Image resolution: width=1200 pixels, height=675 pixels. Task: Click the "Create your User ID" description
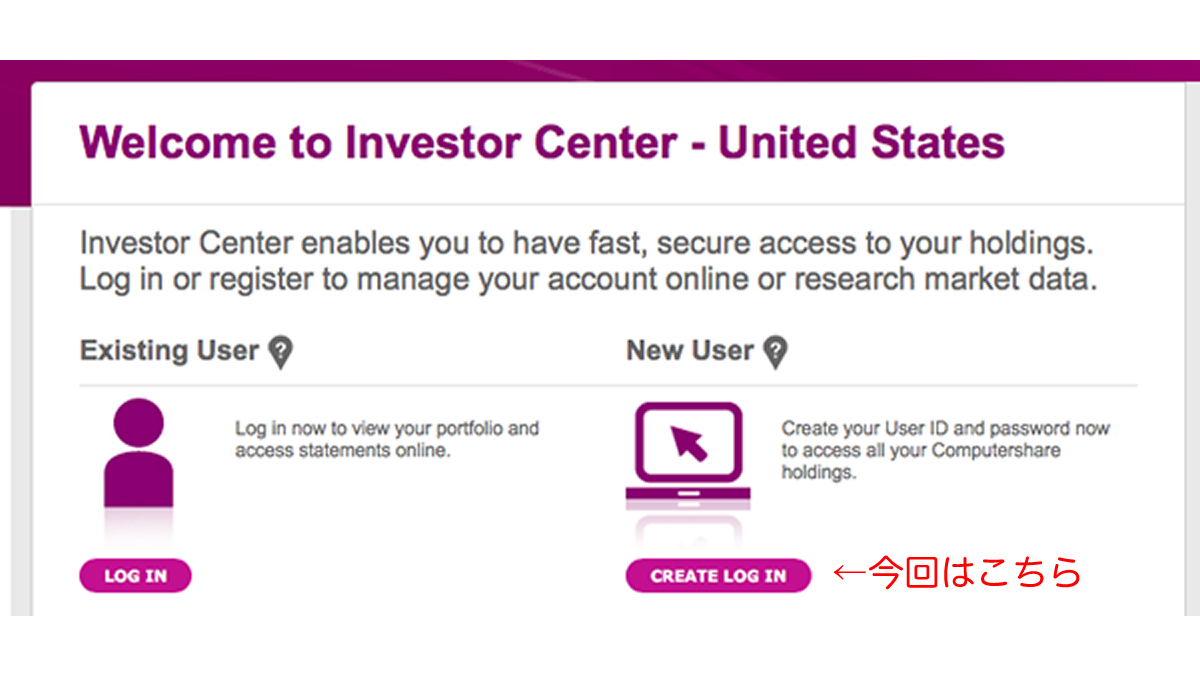pyautogui.click(x=945, y=450)
